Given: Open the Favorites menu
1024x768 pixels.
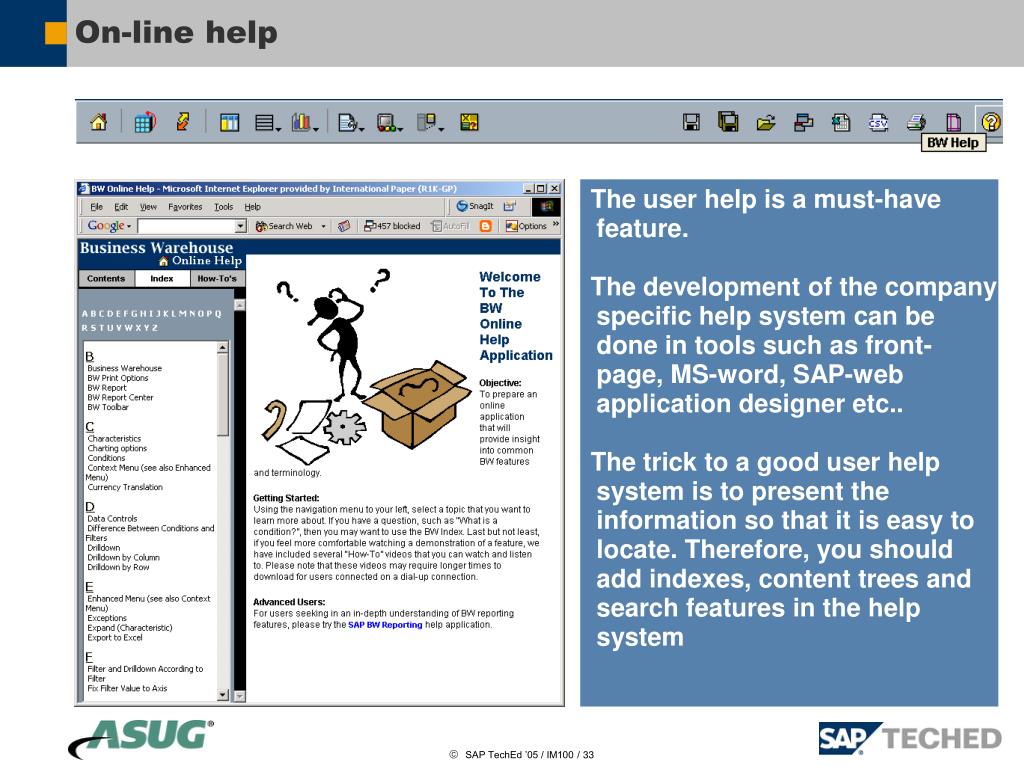Looking at the screenshot, I should click(x=185, y=207).
